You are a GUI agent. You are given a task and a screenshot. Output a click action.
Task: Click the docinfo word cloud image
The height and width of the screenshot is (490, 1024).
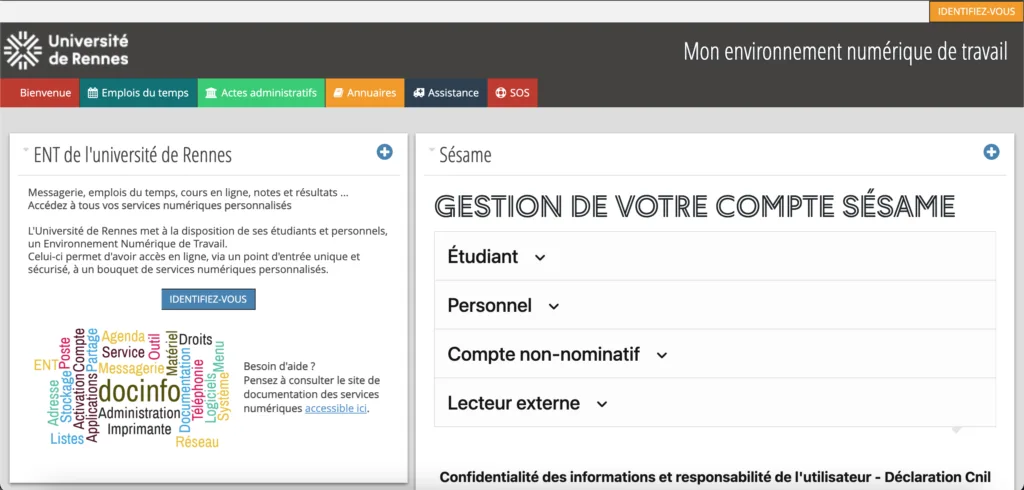pos(133,387)
